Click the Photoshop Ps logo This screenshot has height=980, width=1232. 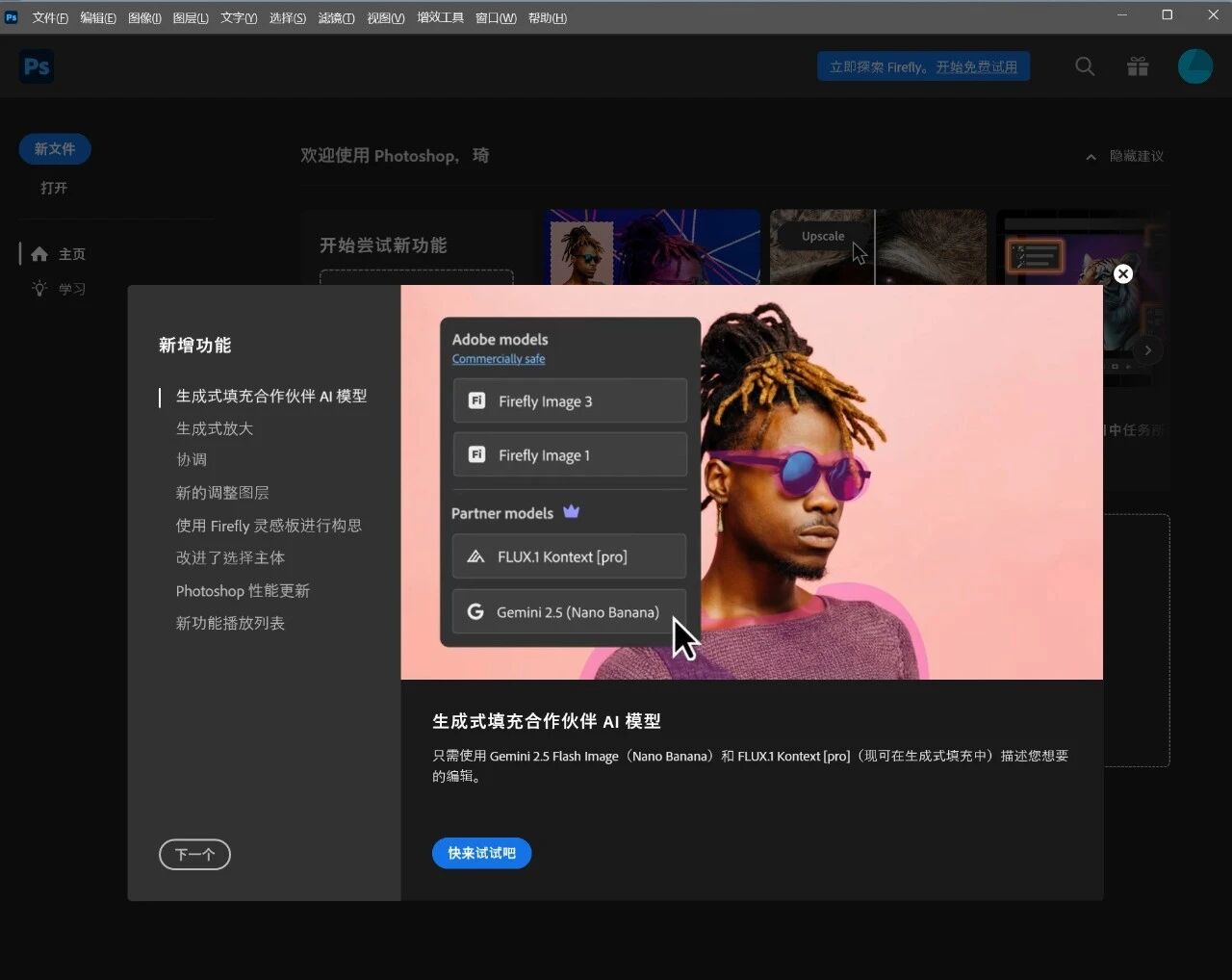(x=37, y=66)
